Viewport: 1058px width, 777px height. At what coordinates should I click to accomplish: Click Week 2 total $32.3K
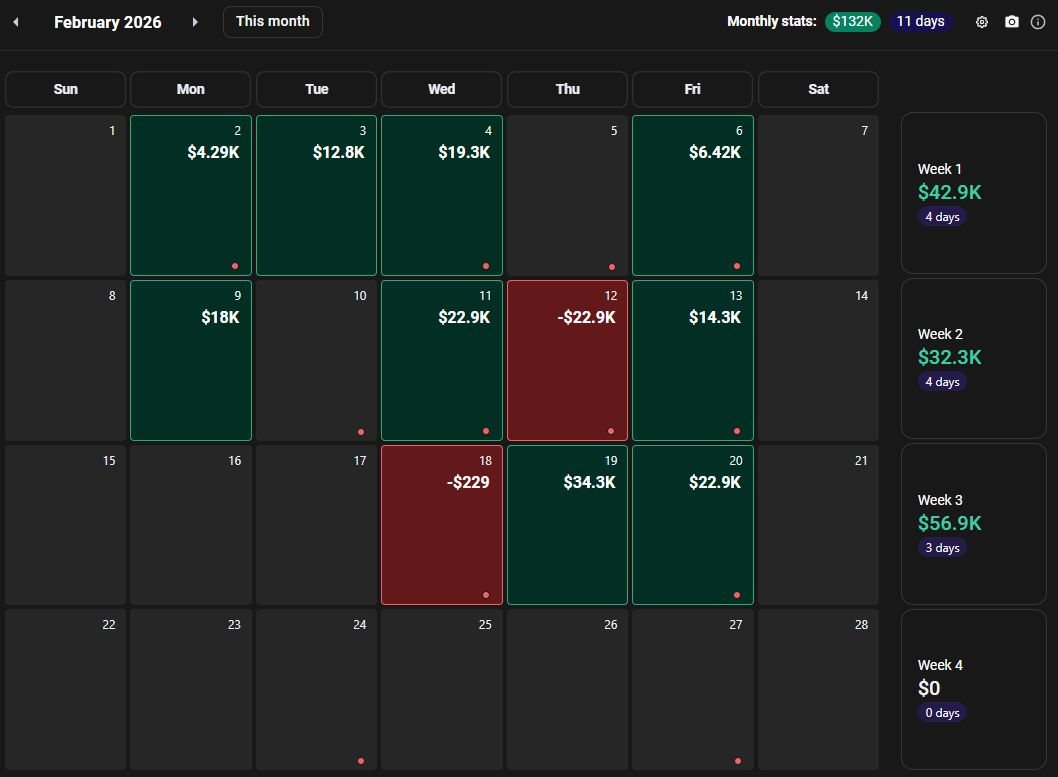[949, 357]
